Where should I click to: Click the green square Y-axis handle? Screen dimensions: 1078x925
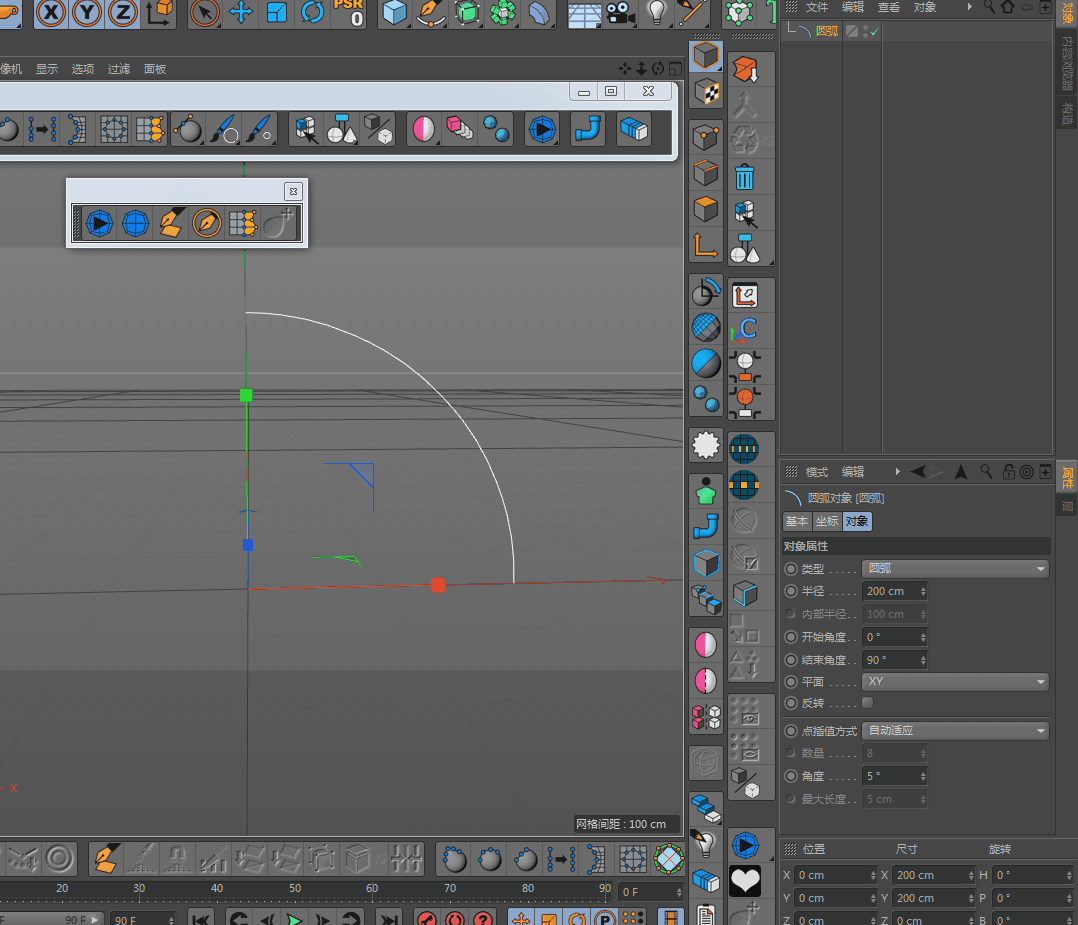pyautogui.click(x=246, y=395)
